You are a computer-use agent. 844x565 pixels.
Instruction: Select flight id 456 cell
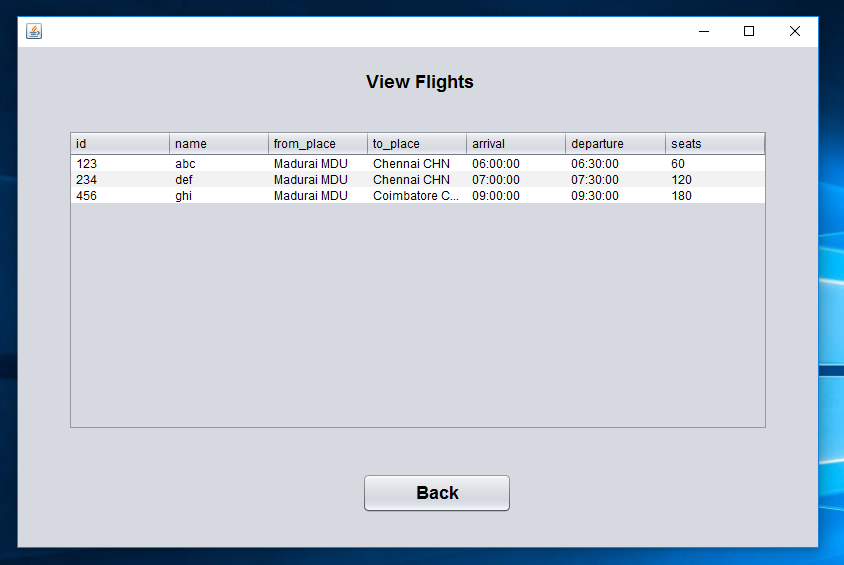120,196
